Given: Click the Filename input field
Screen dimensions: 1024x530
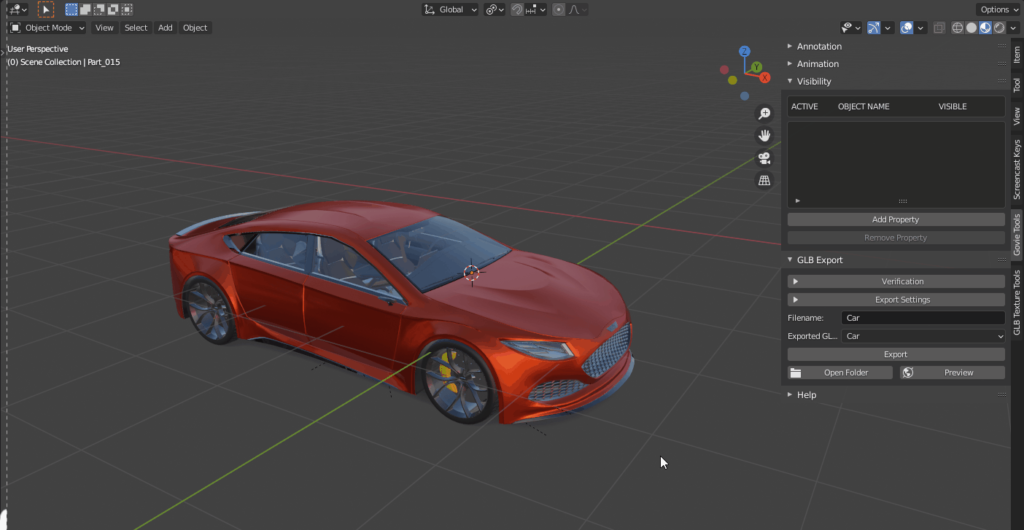Looking at the screenshot, I should coord(922,318).
